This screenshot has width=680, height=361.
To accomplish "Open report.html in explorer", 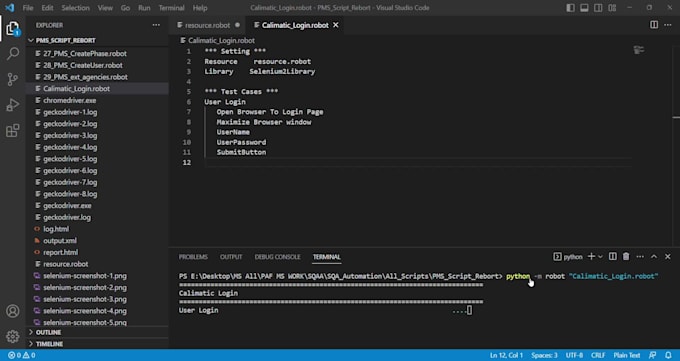I will [97, 252].
